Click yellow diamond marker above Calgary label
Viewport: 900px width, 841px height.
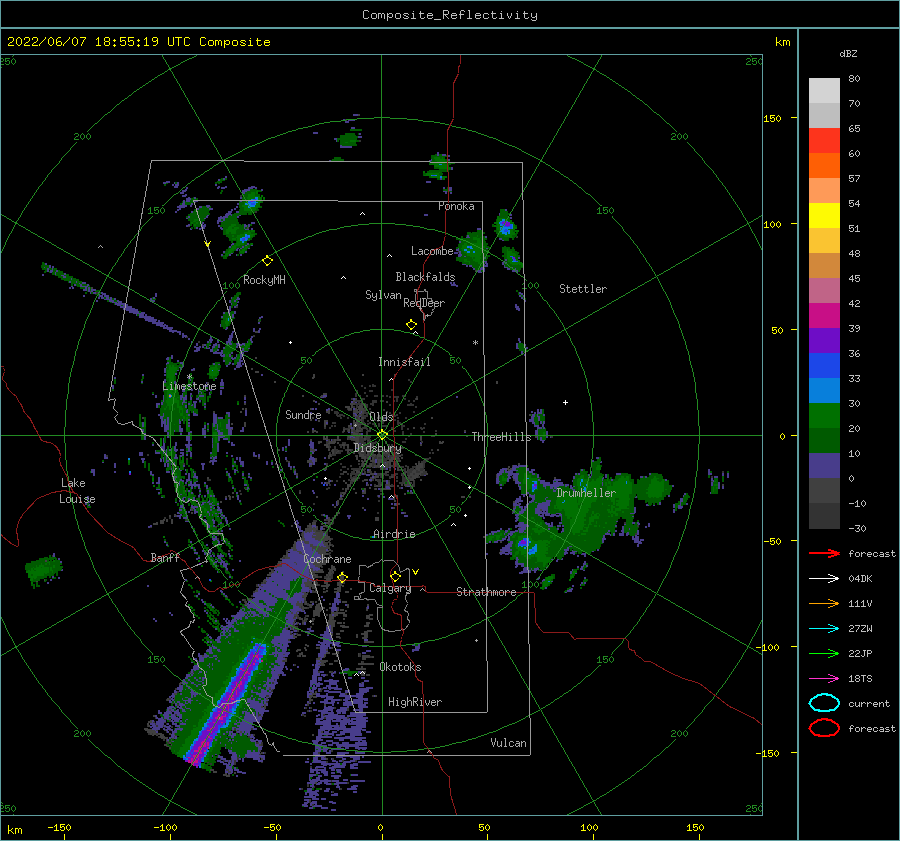click(x=395, y=576)
